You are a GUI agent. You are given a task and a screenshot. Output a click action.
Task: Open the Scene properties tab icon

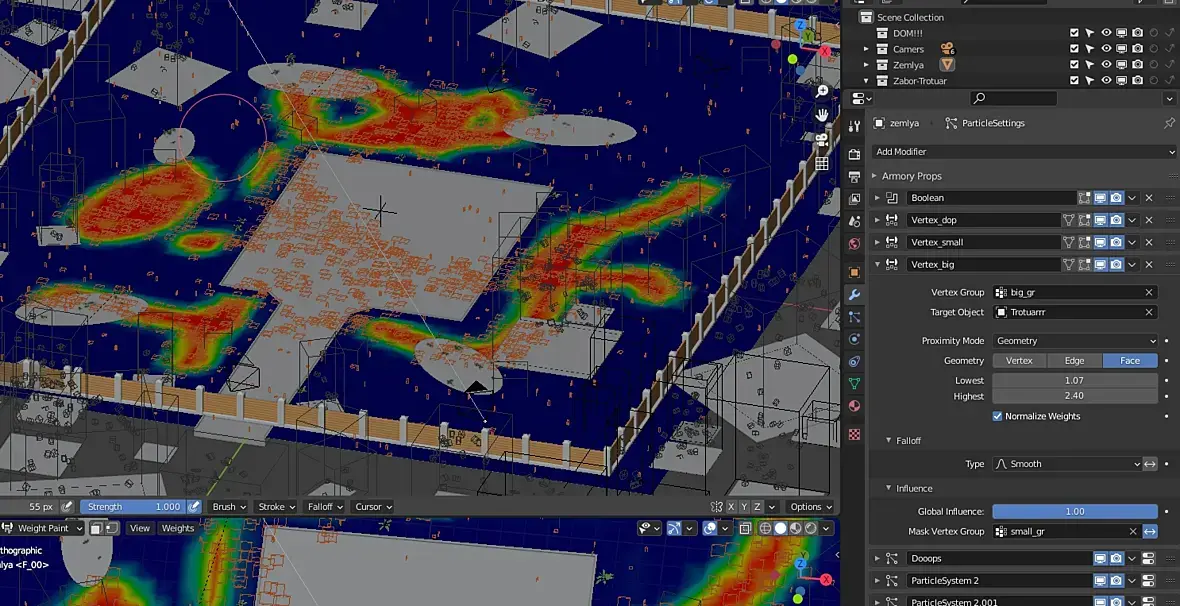point(854,222)
